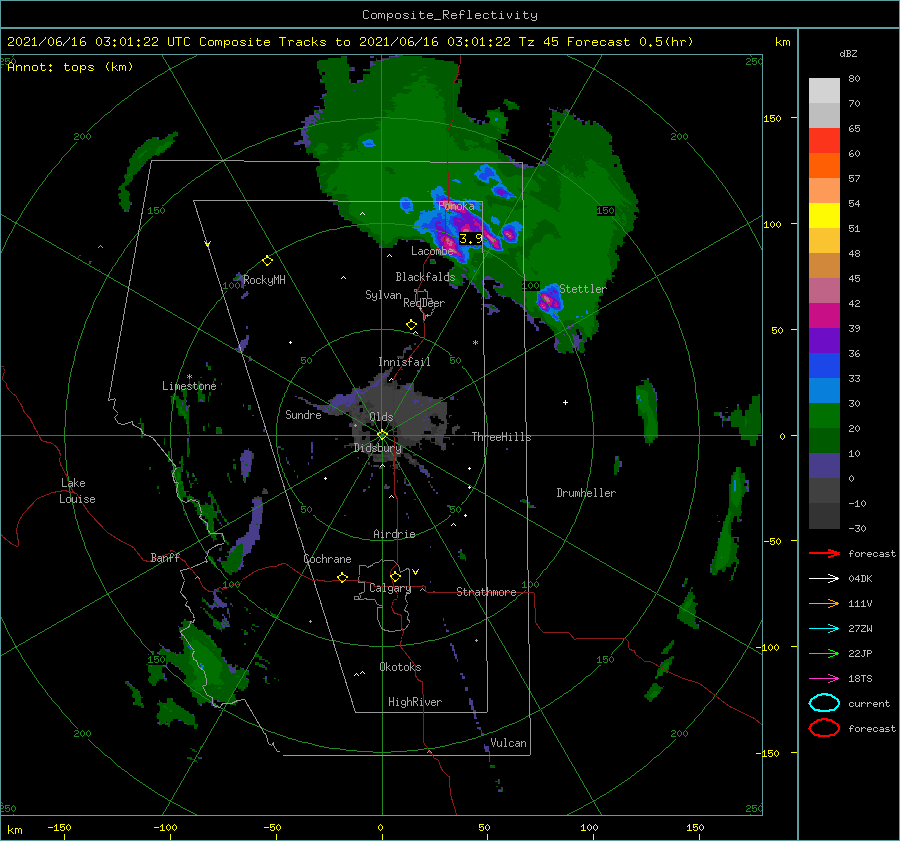
Task: Click the Limestone label
Action: point(189,386)
